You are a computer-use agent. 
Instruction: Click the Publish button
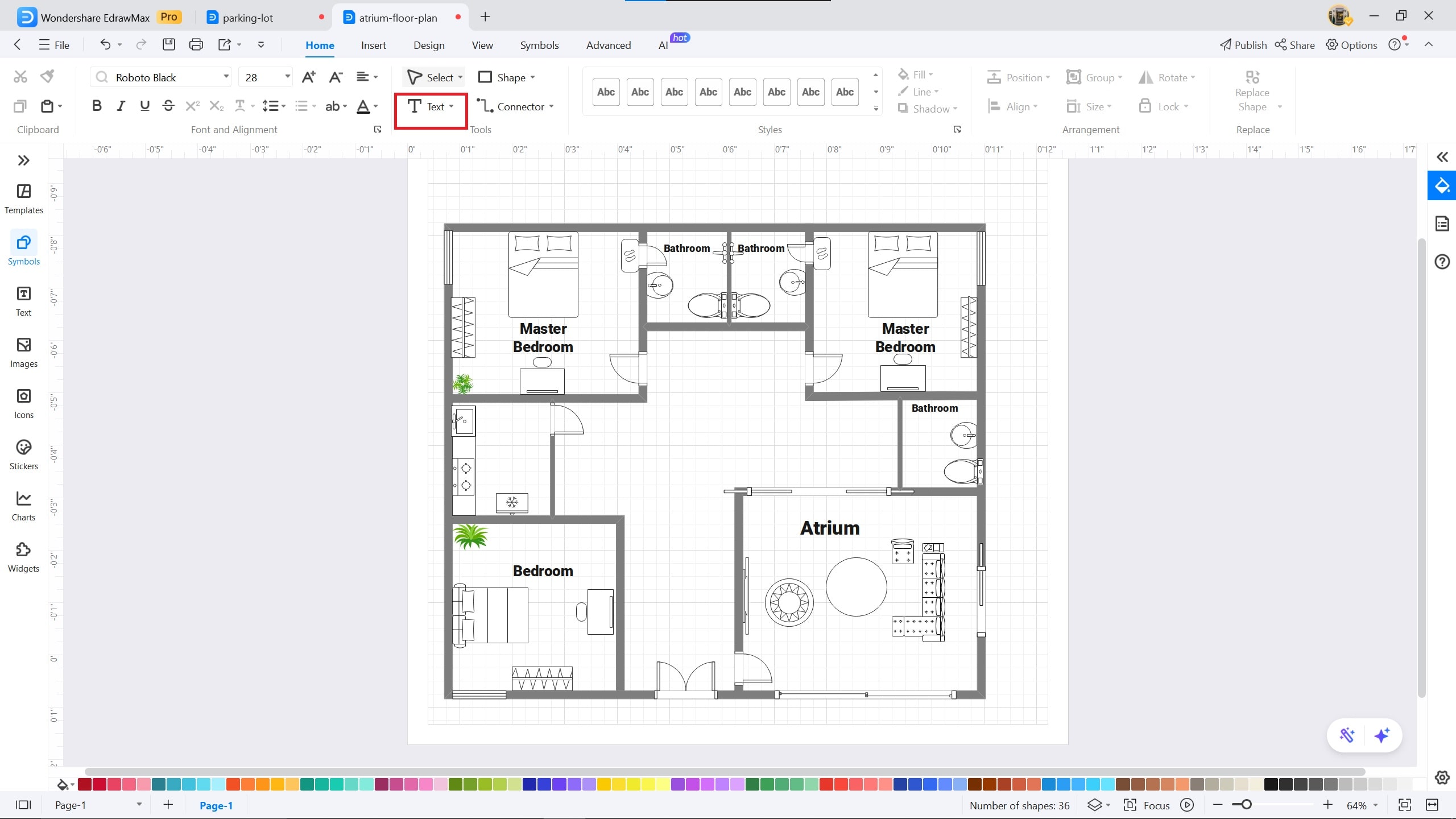pyautogui.click(x=1243, y=45)
